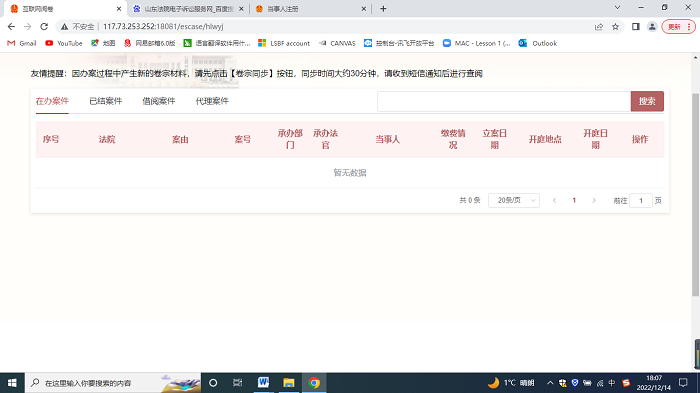This screenshot has height=393, width=700.
Task: Open the browser side panel icon
Action: (636, 27)
